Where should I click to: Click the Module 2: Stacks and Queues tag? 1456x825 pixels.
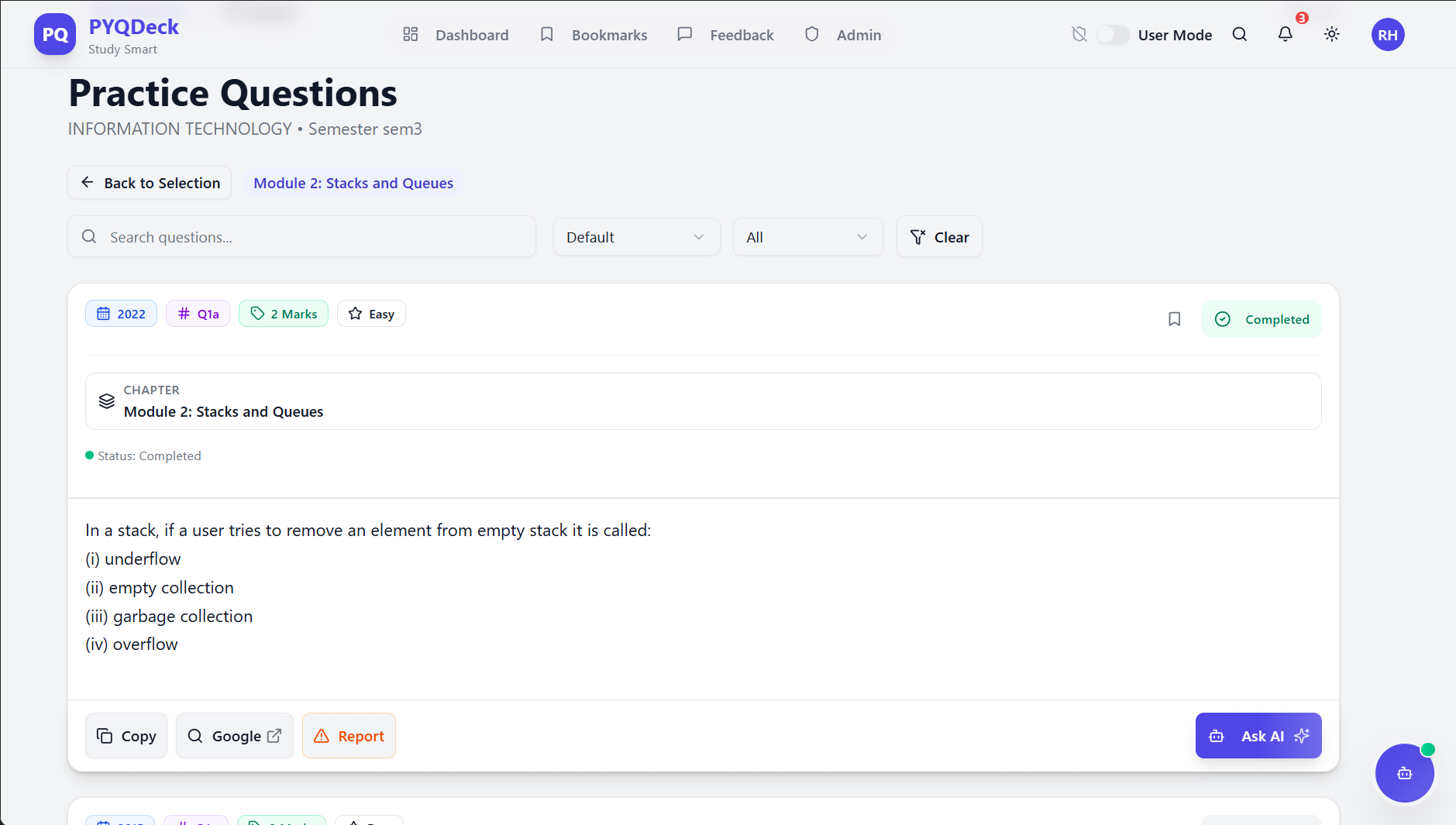click(353, 183)
